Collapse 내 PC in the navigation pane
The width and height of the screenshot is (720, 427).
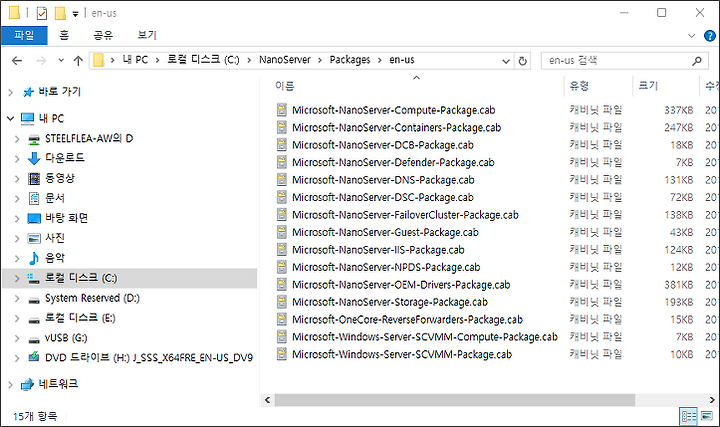click(x=11, y=118)
